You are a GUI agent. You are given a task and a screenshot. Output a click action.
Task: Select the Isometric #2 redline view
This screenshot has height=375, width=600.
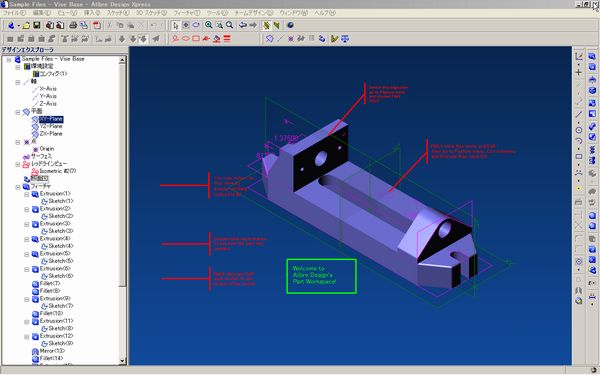click(58, 171)
